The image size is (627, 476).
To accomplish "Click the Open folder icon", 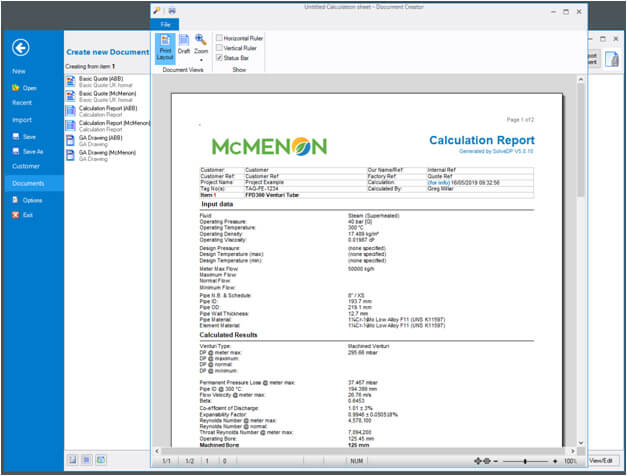I will (x=16, y=88).
